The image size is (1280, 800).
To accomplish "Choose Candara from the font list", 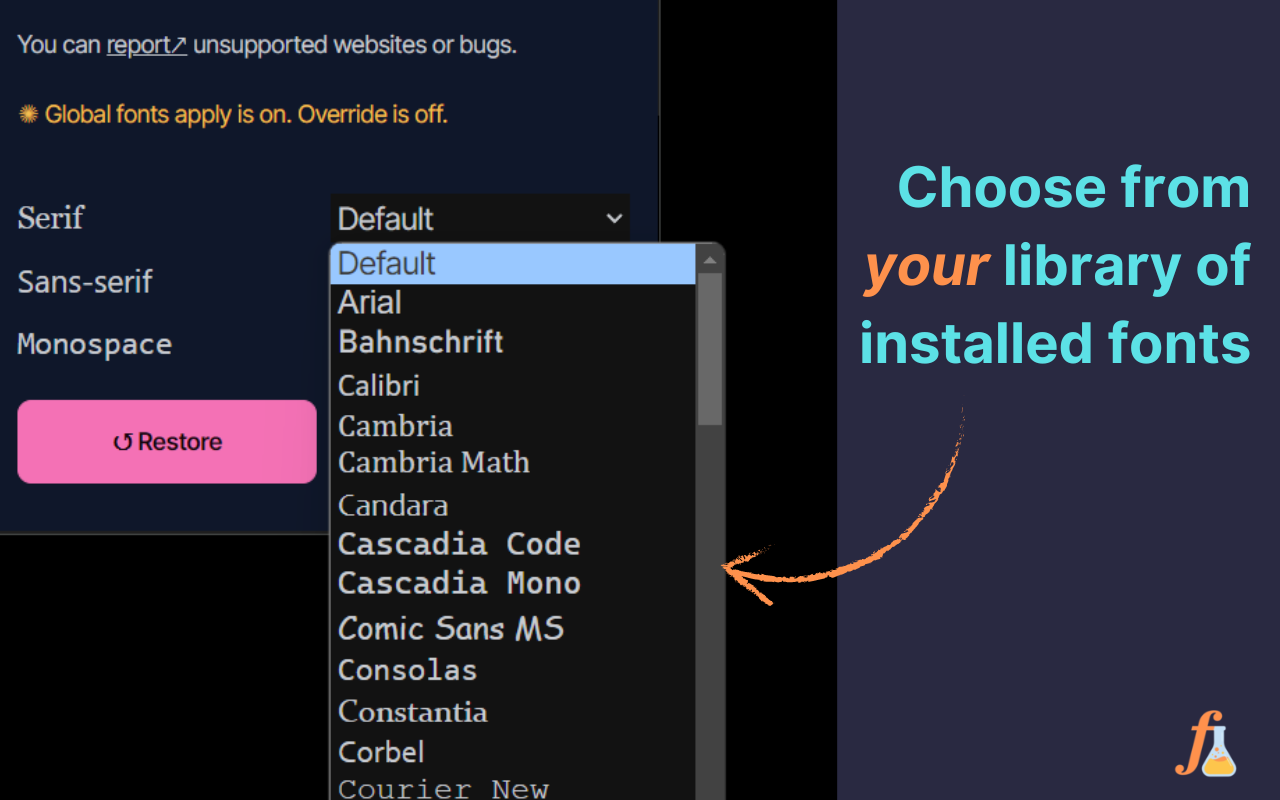I will [513, 505].
